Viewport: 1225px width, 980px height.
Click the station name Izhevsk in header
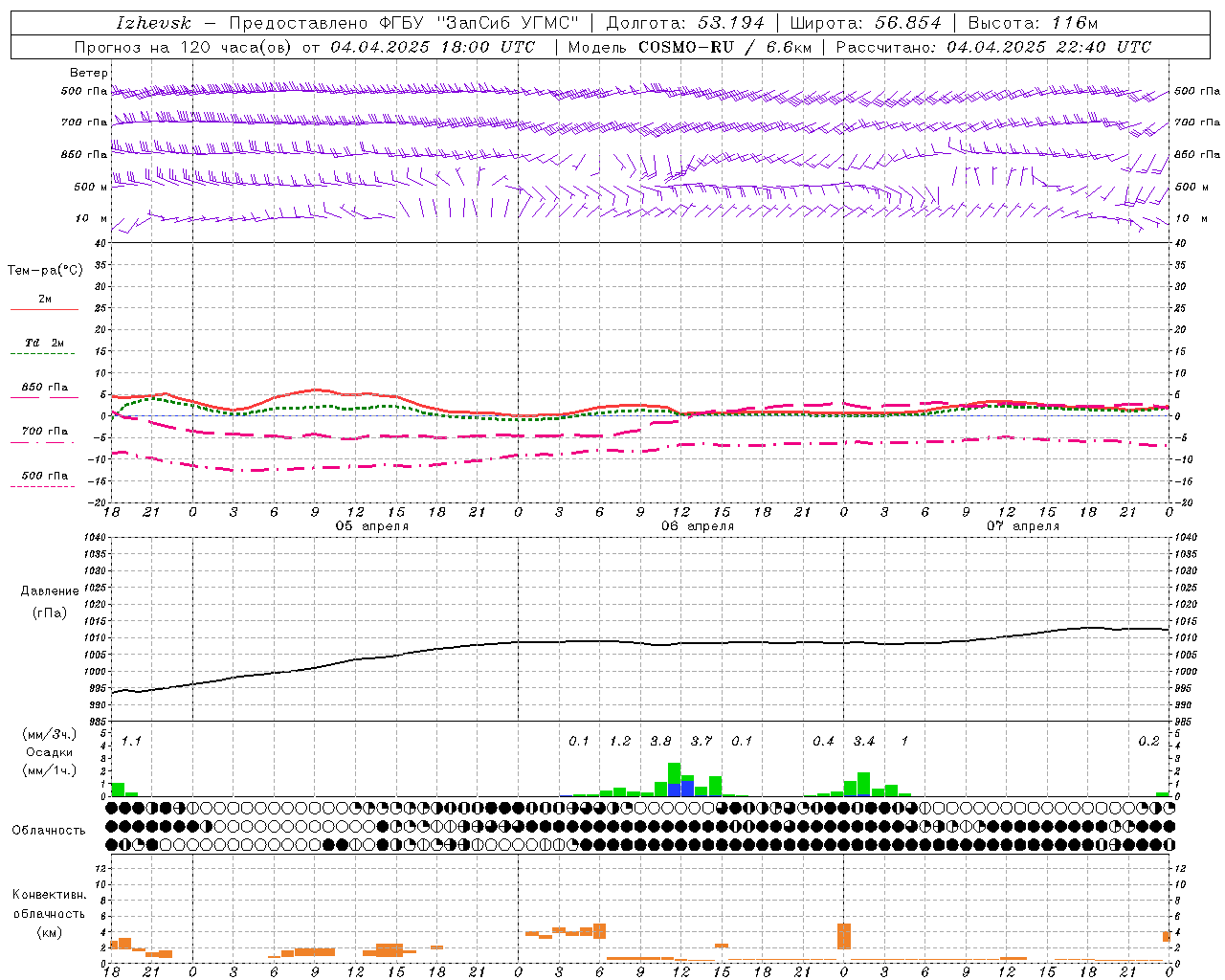(x=154, y=23)
